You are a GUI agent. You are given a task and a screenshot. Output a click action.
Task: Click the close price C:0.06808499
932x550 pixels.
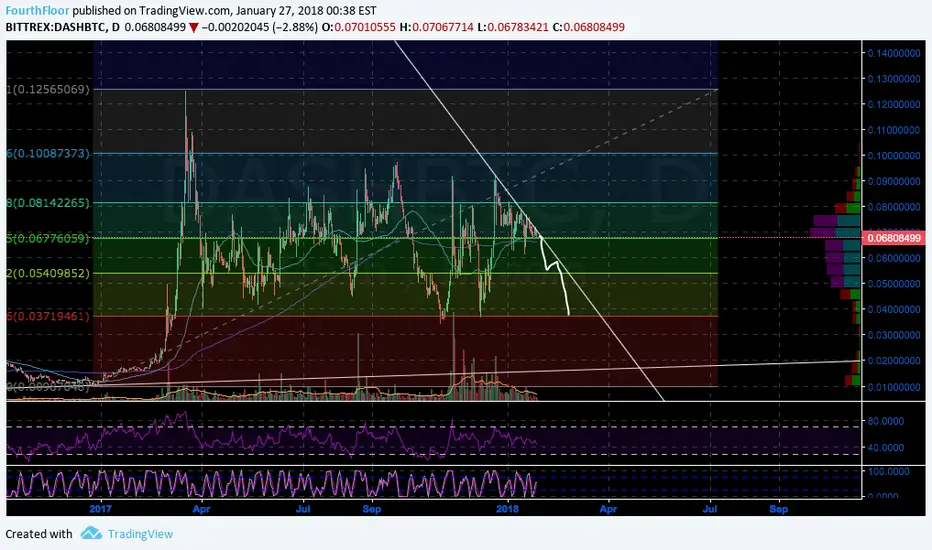[x=588, y=27]
